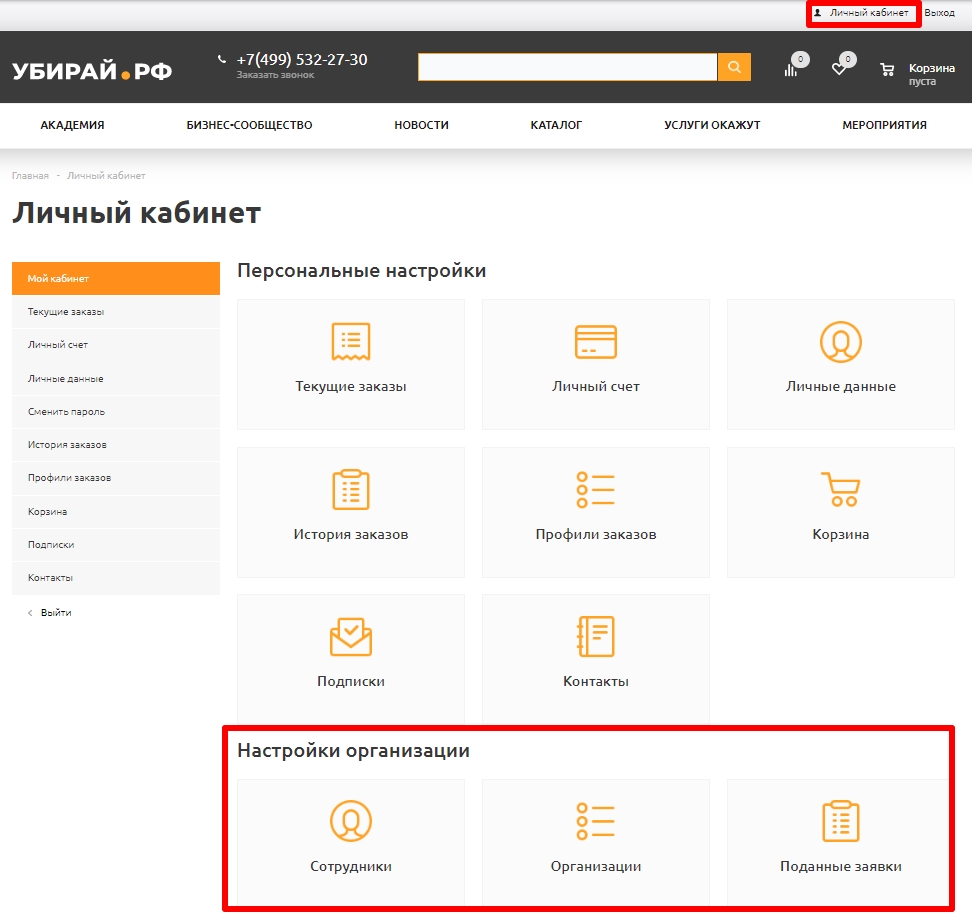Click Корзина пуста text in header

point(931,74)
